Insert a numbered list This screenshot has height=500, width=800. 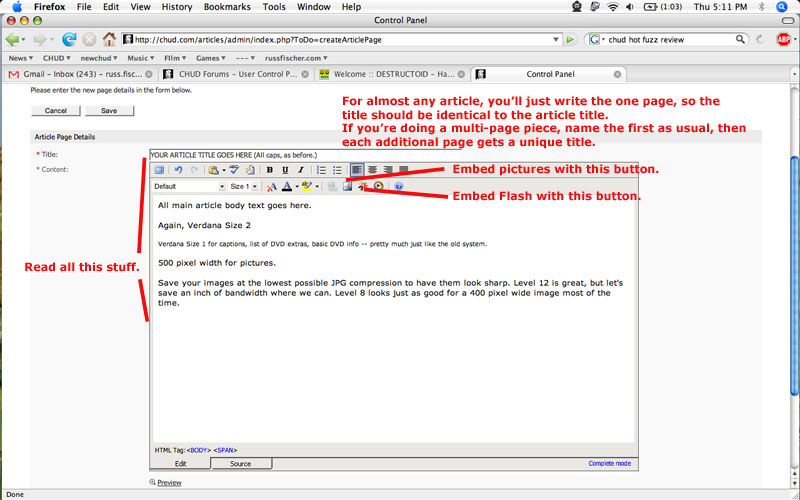pos(321,170)
